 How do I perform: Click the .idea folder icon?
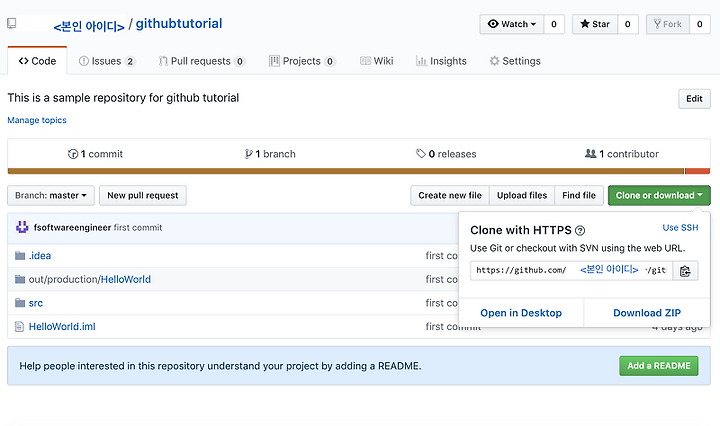[20, 256]
